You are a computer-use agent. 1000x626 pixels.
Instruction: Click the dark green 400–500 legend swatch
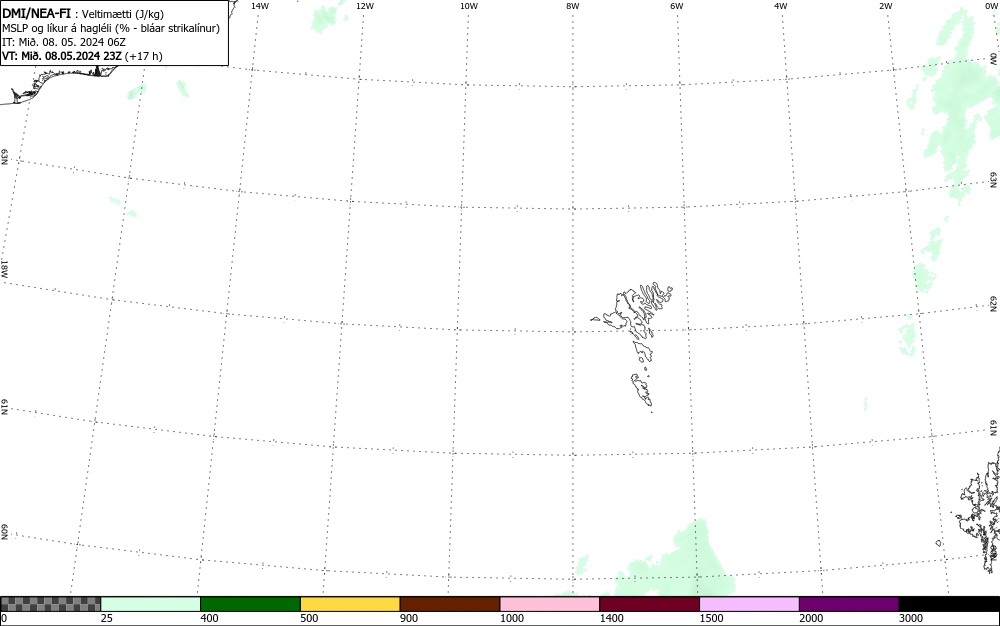pos(250,604)
